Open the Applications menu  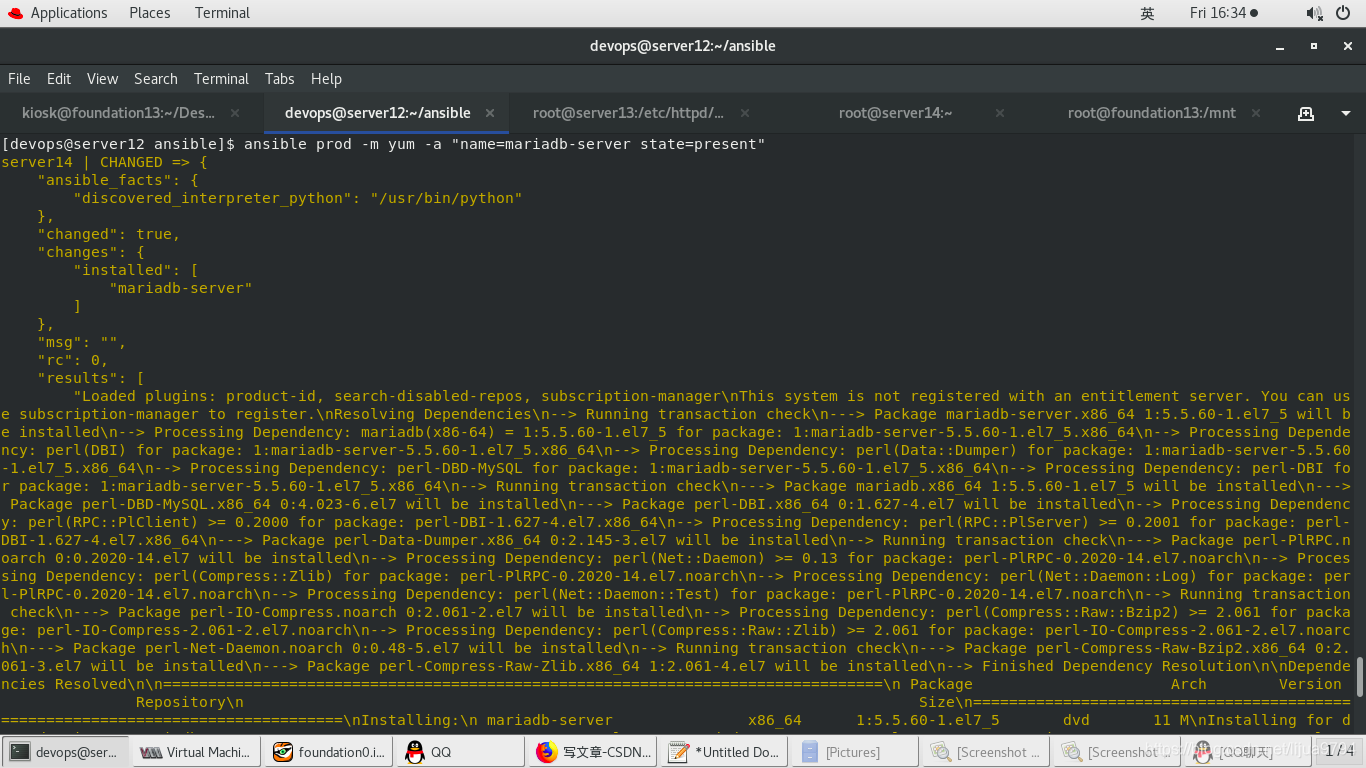pos(69,13)
